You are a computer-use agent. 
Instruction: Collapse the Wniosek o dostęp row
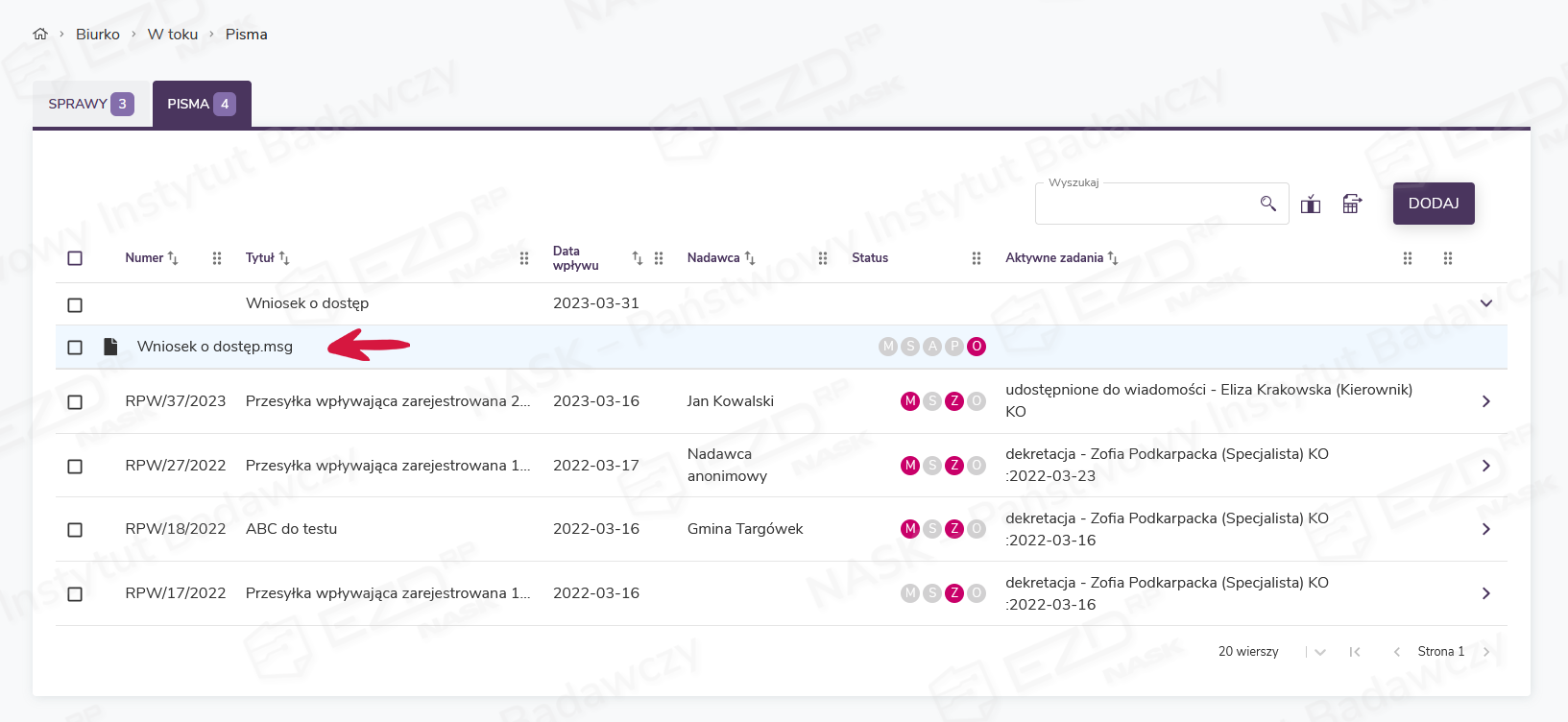1485,303
